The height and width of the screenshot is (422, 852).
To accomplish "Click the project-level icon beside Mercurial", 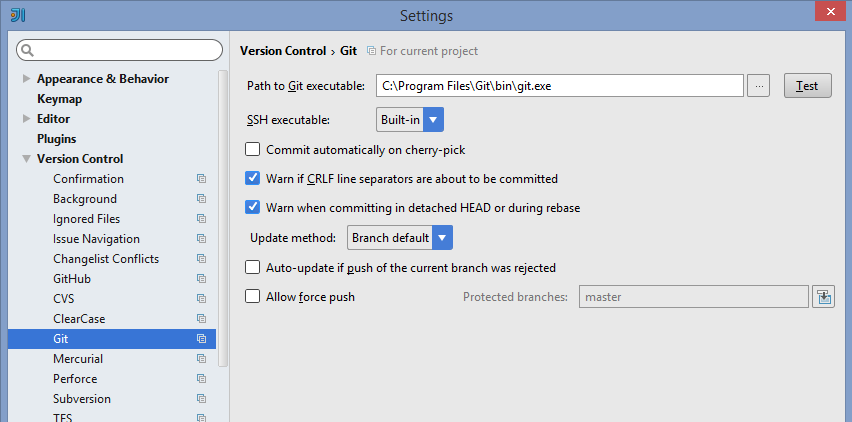I will pyautogui.click(x=202, y=358).
